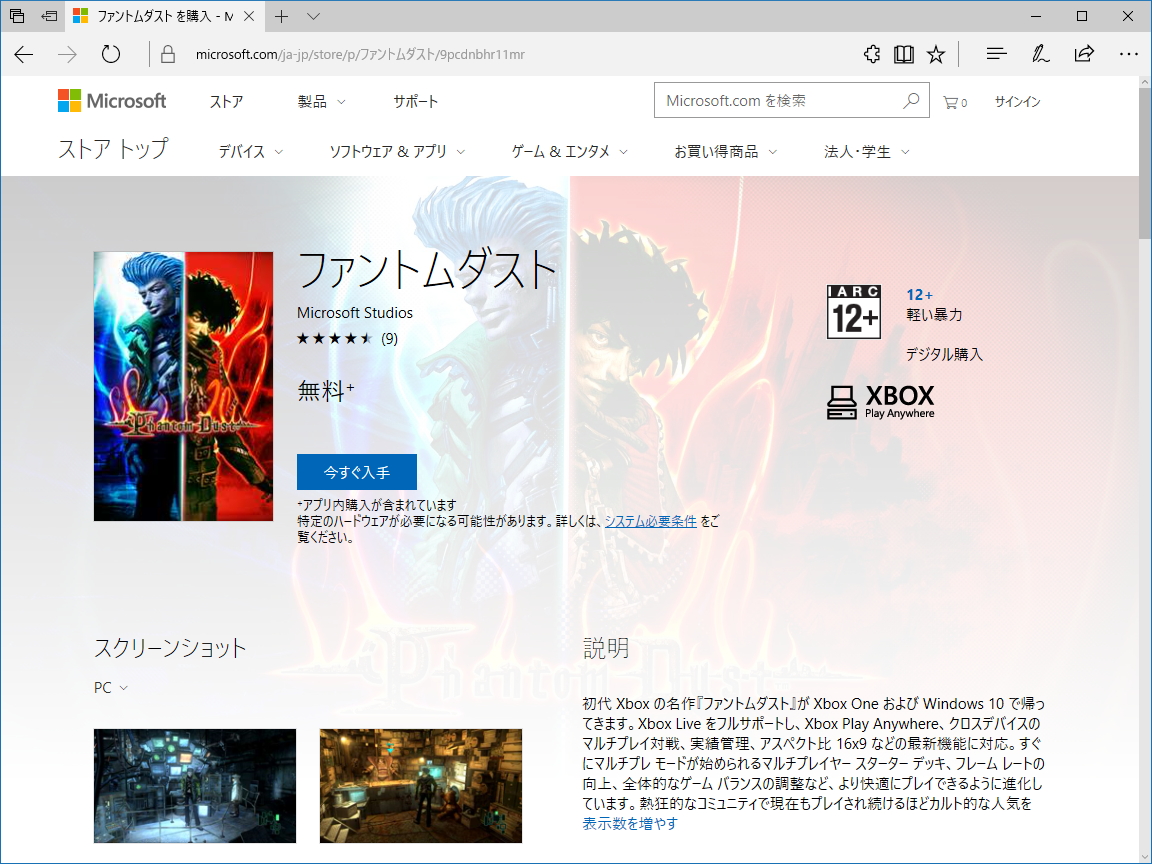This screenshot has width=1152, height=864.
Task: Activate Reading view book icon
Action: (903, 56)
